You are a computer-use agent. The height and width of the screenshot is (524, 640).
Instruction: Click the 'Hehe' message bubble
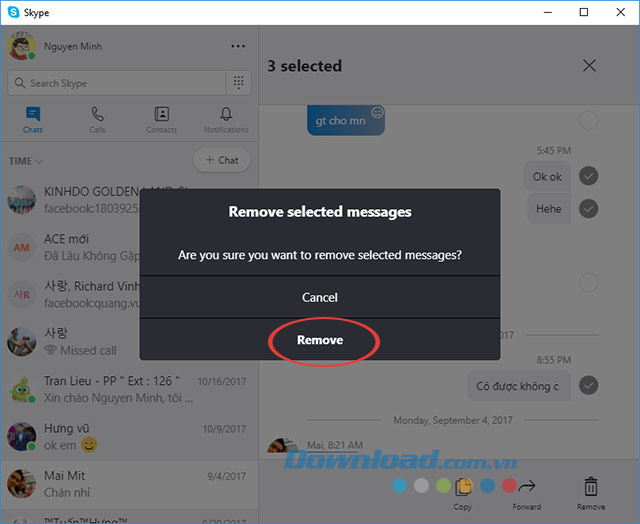tap(549, 209)
